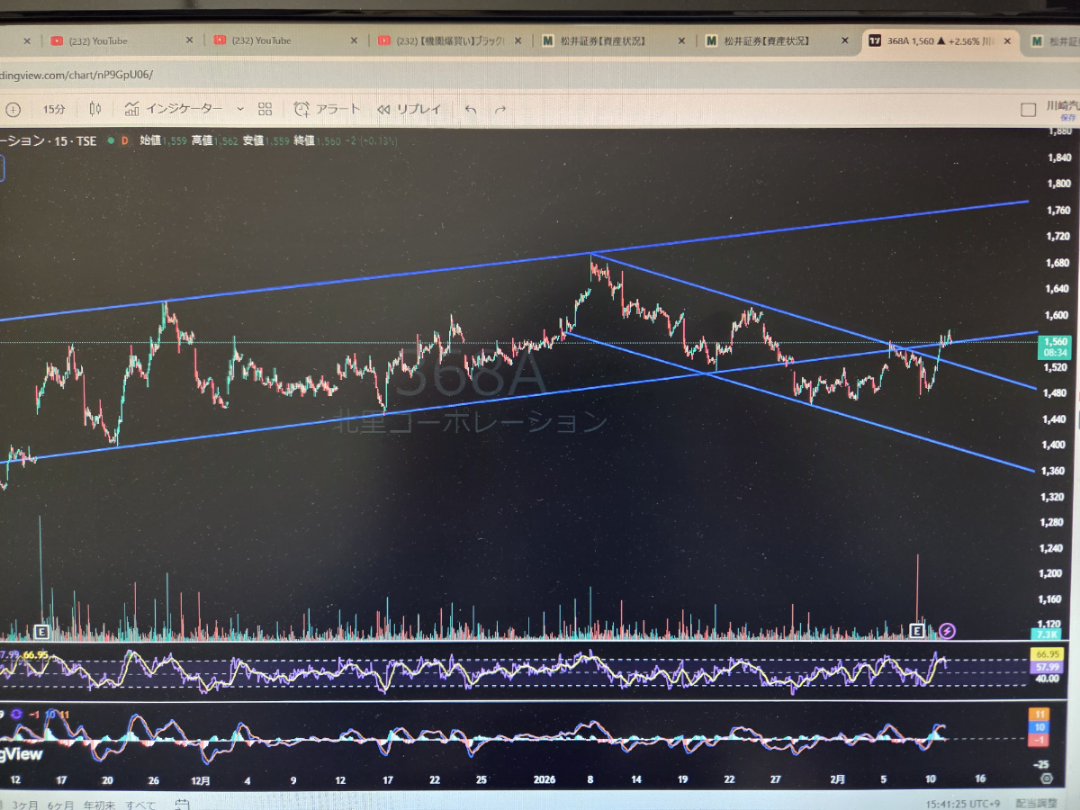Switch to first 松井証券【資産状況】 tab

pyautogui.click(x=603, y=41)
